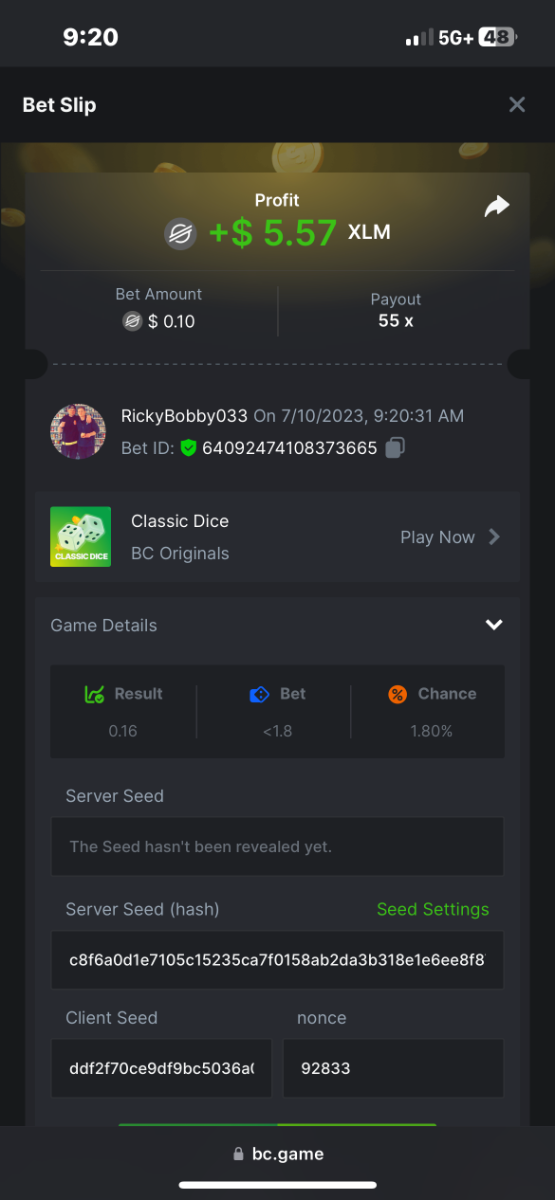
Task: Click the green verified shield icon
Action: point(188,448)
